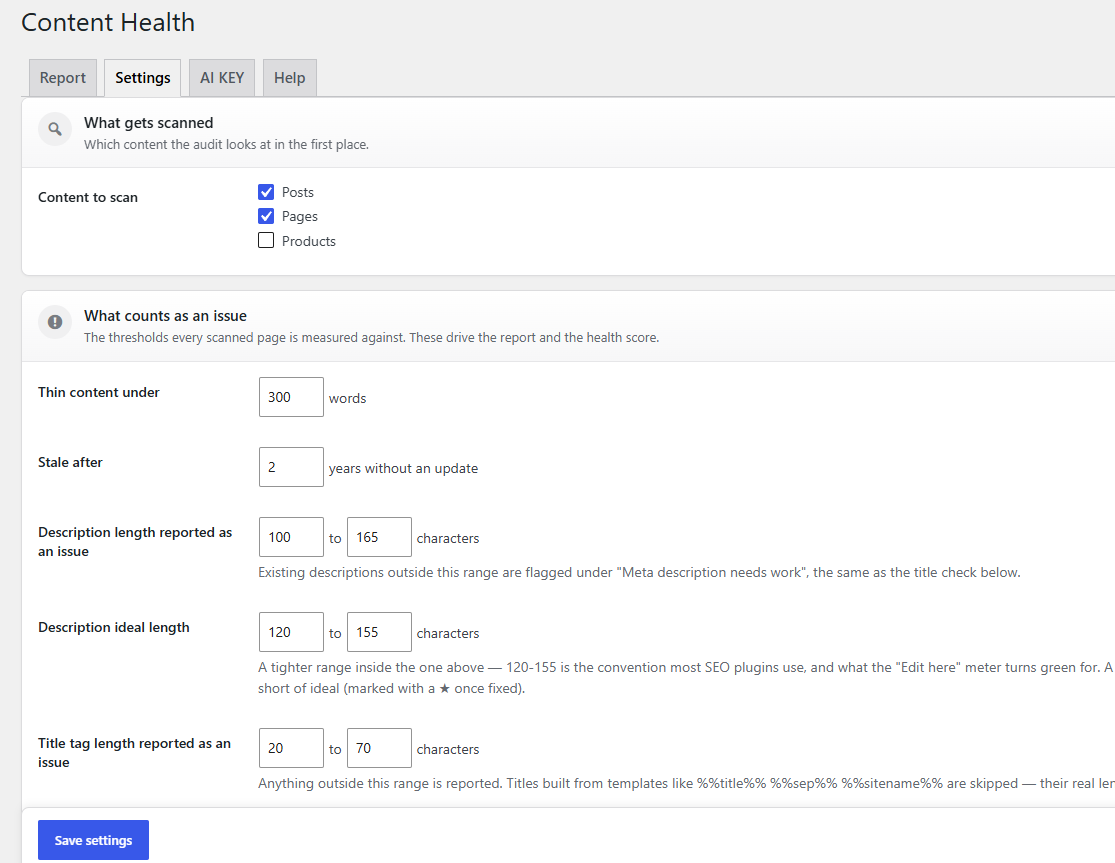Click the Stale after label
Screen dimensions: 1115x863
click(70, 462)
